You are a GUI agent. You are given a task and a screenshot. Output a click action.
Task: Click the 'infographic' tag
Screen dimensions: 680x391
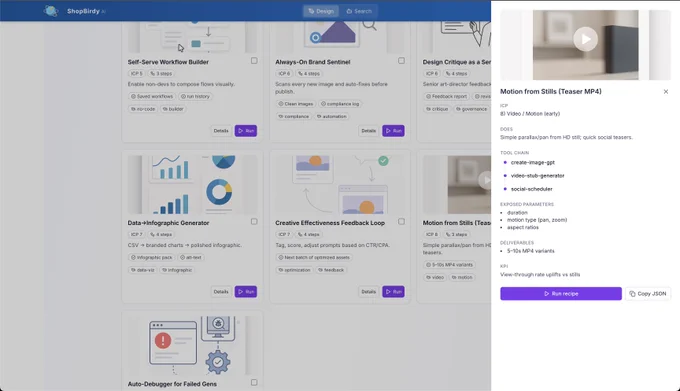177,270
